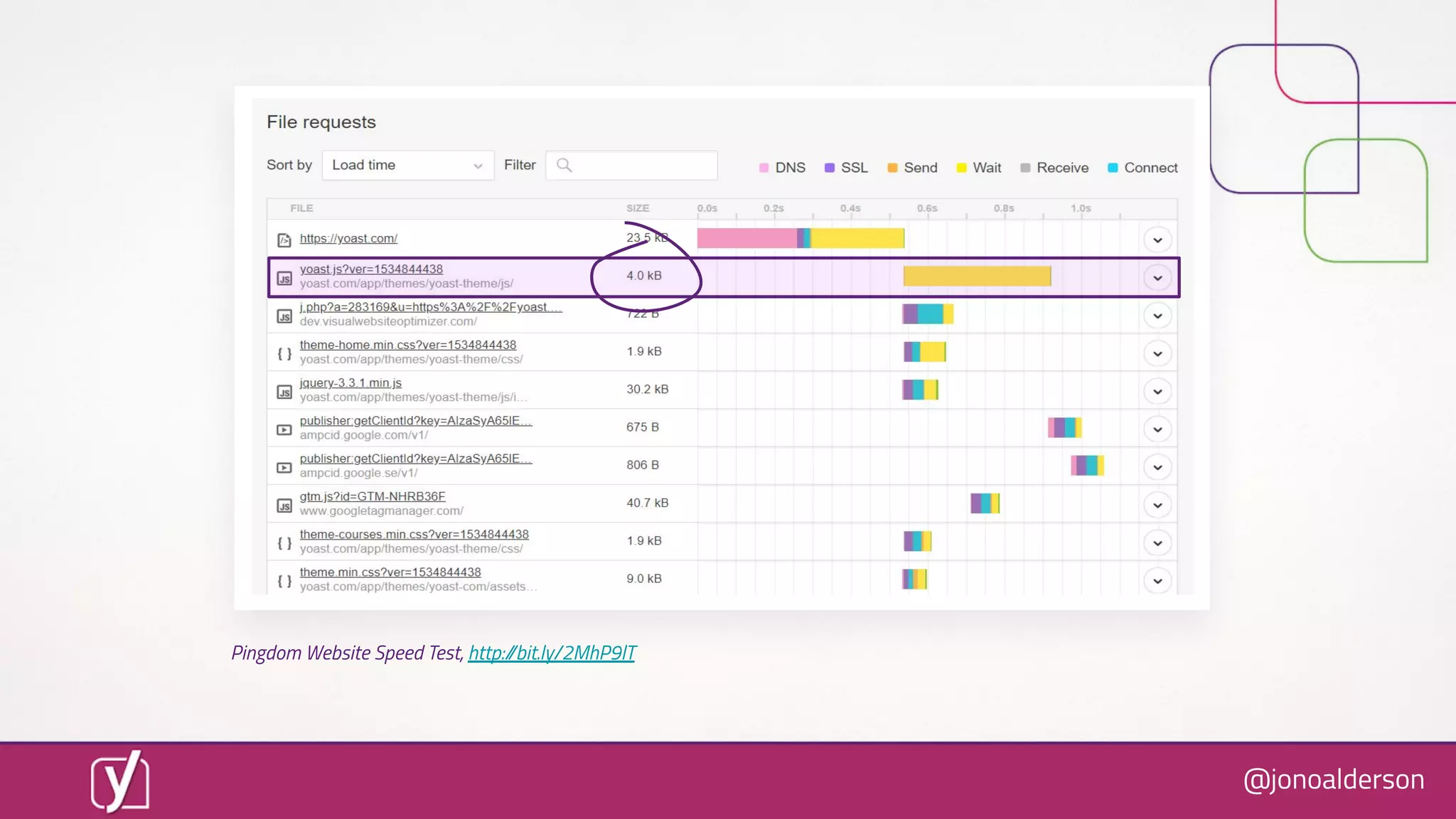
Task: Expand the jquery-3.3.1.min.js row chevron
Action: click(x=1157, y=392)
